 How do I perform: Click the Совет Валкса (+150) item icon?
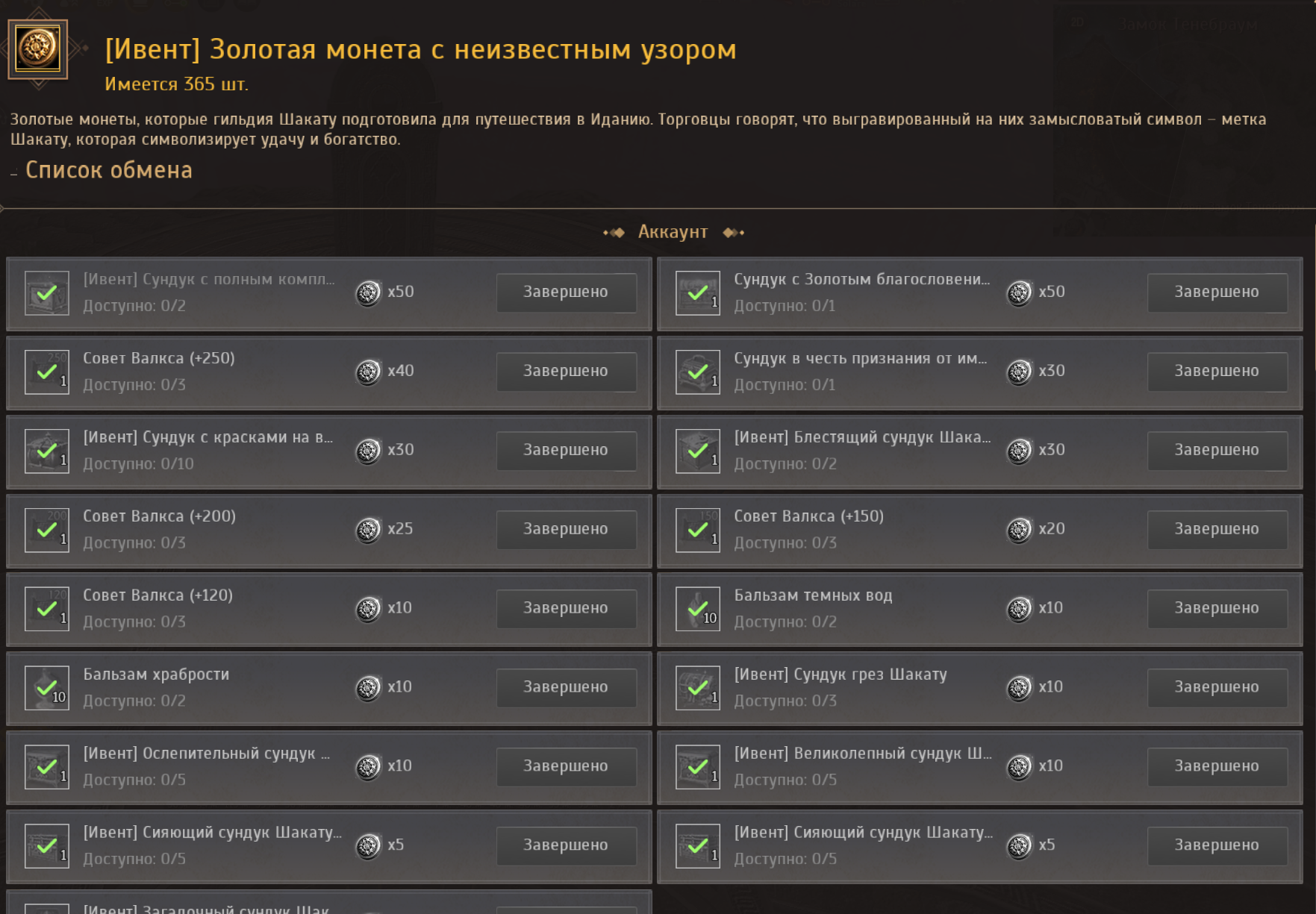(697, 530)
